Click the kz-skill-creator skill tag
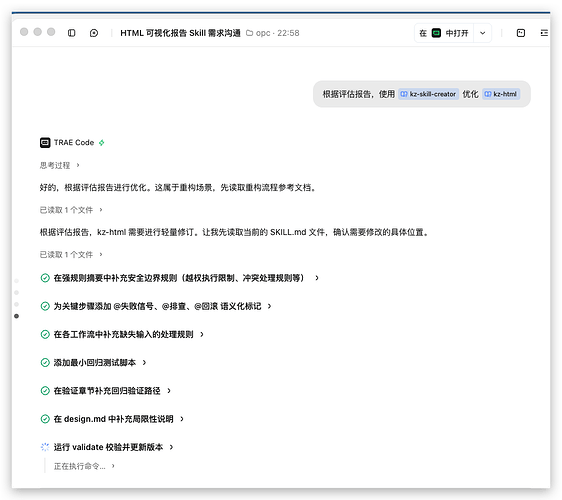The image size is (562, 500). [x=428, y=94]
